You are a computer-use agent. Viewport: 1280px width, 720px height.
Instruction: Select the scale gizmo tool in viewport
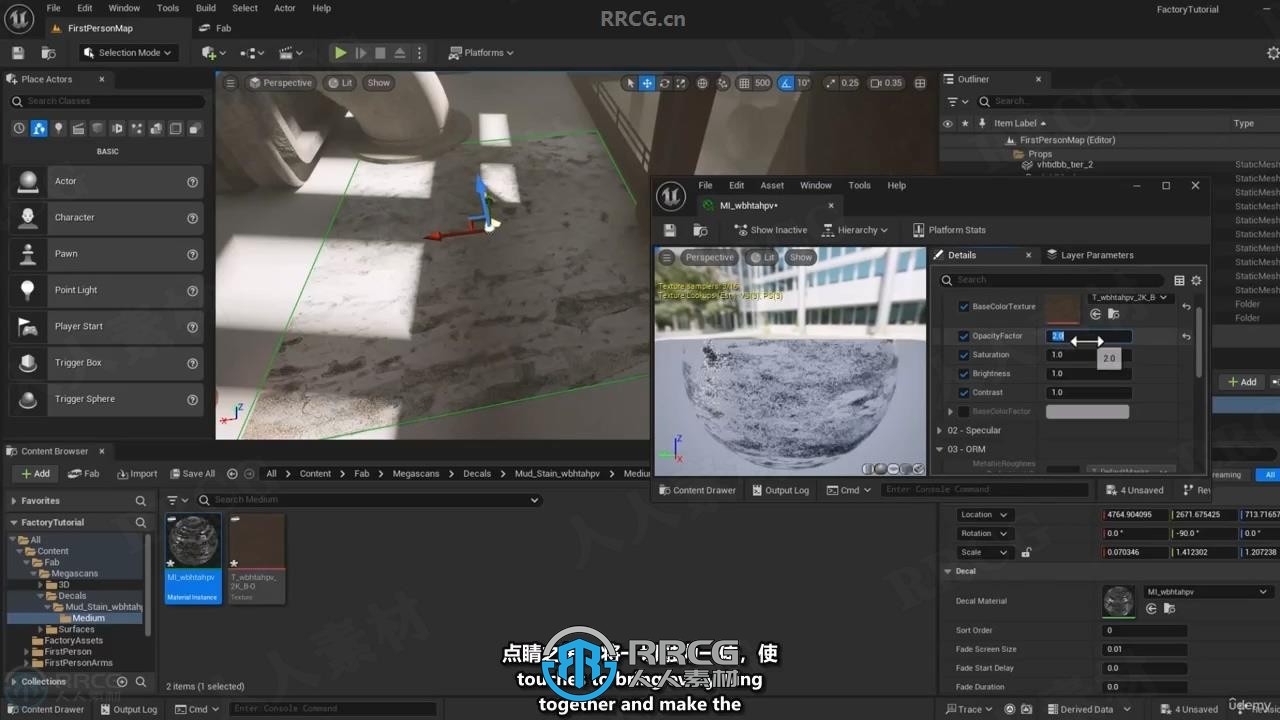[680, 83]
